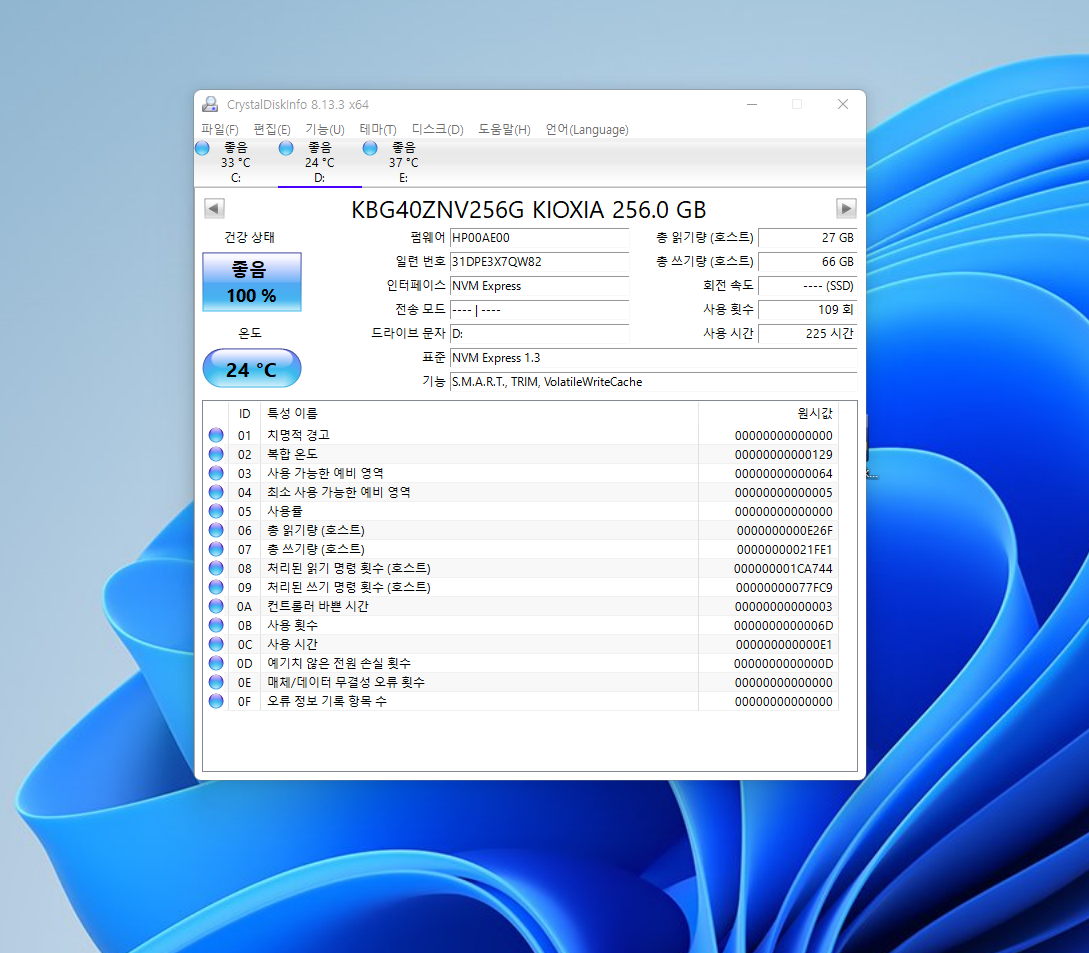Click the ID column header
This screenshot has height=953, width=1089.
click(x=244, y=413)
